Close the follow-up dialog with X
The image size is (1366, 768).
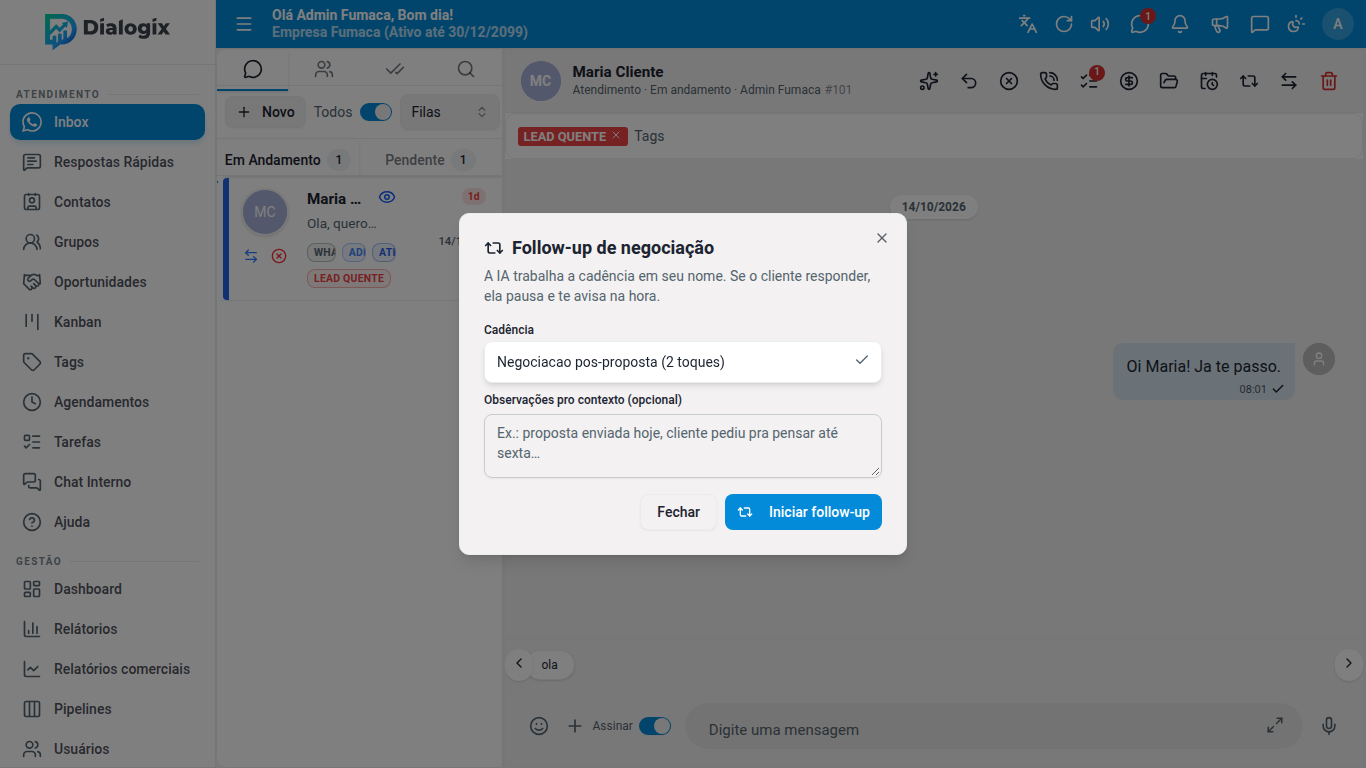882,238
